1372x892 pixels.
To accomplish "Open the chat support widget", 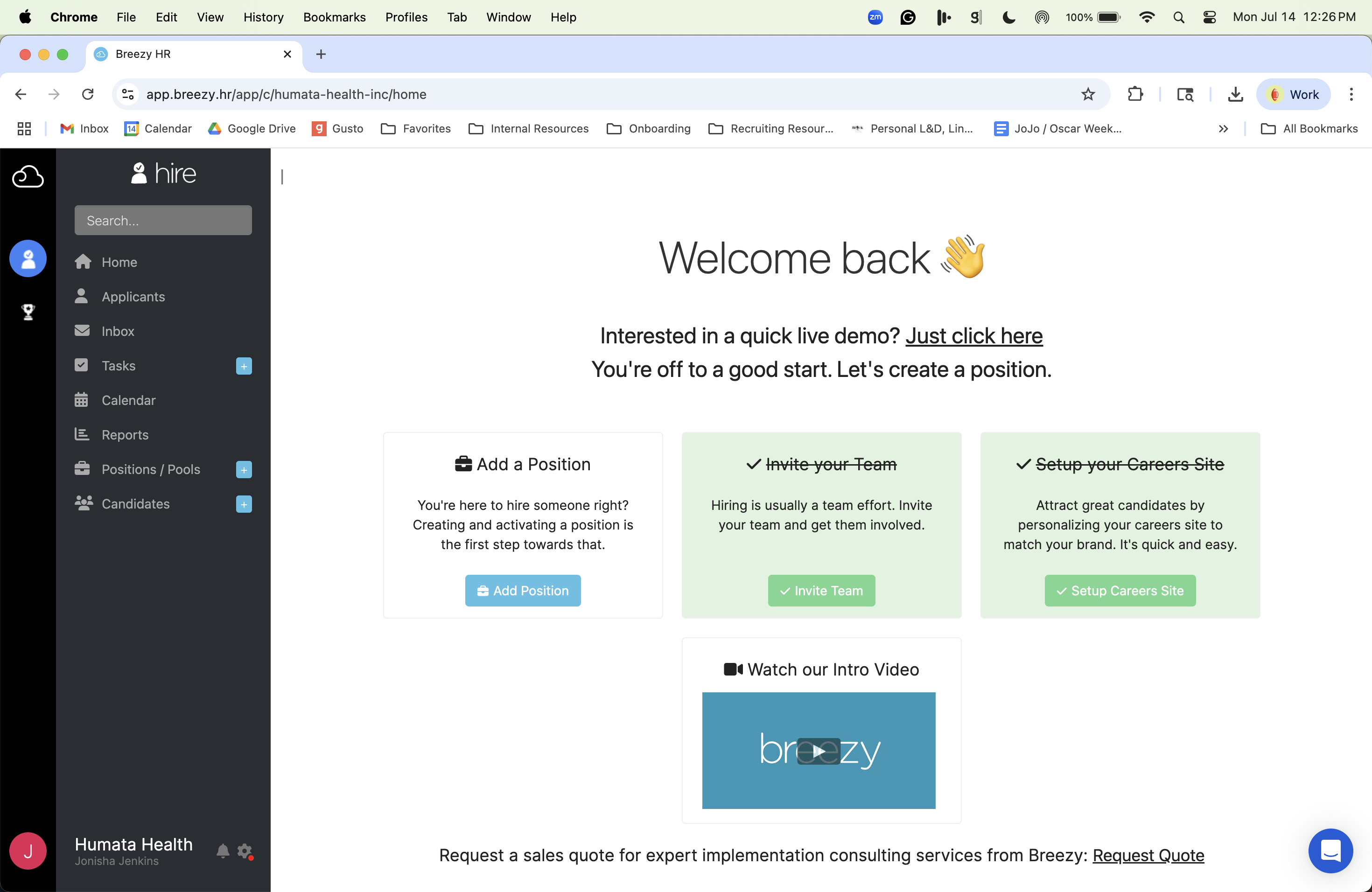I will [1330, 850].
